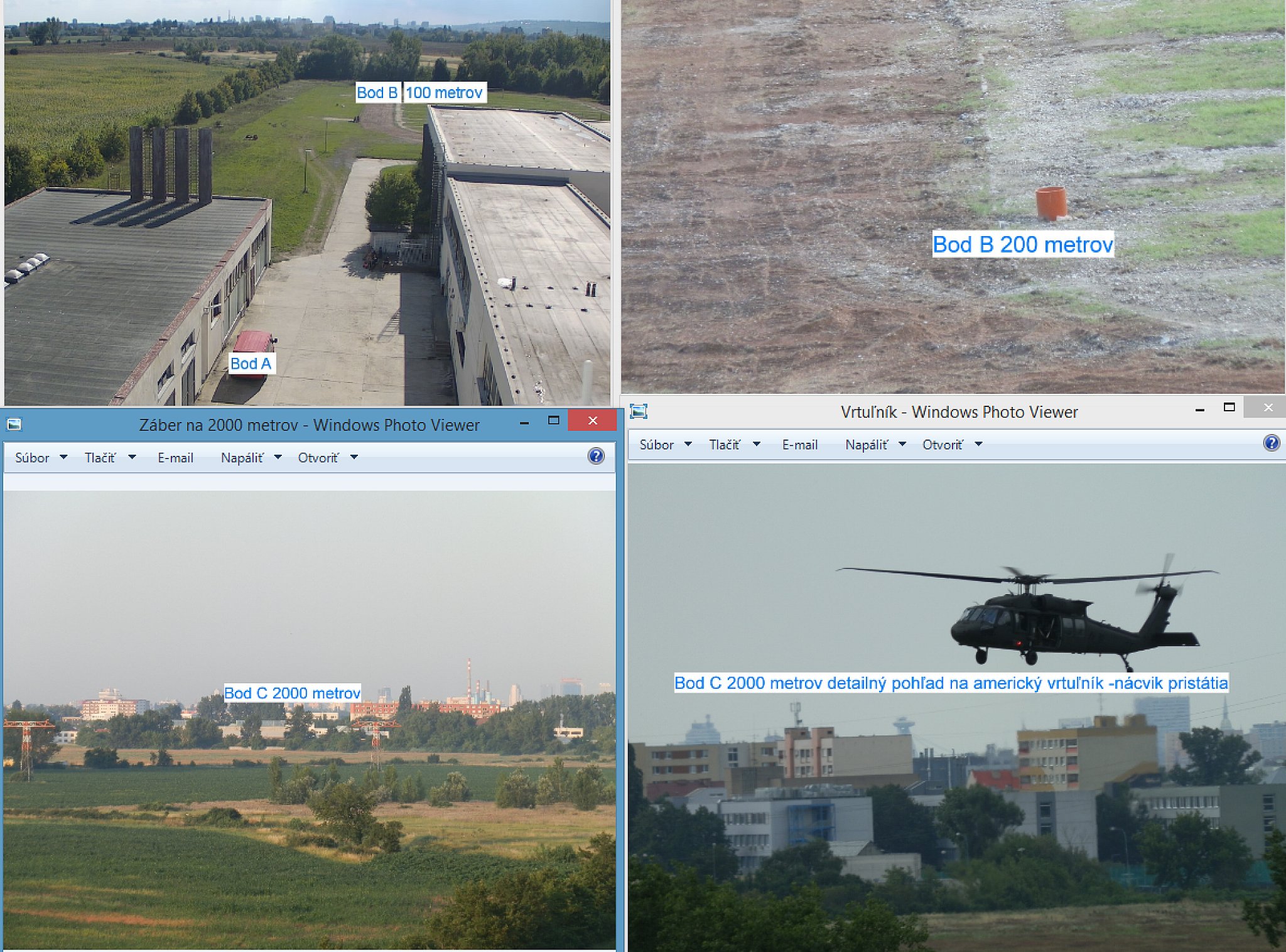Click the 'Bod A' label on aerial photo
This screenshot has width=1286, height=952.
(x=251, y=364)
